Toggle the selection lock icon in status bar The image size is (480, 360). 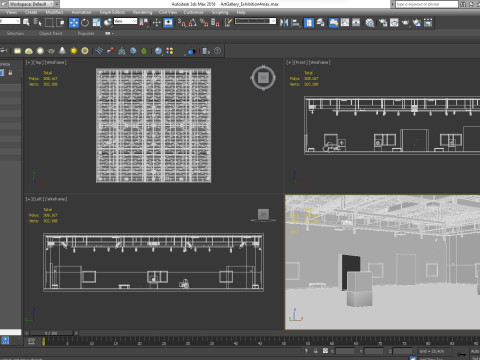pyautogui.click(x=315, y=351)
